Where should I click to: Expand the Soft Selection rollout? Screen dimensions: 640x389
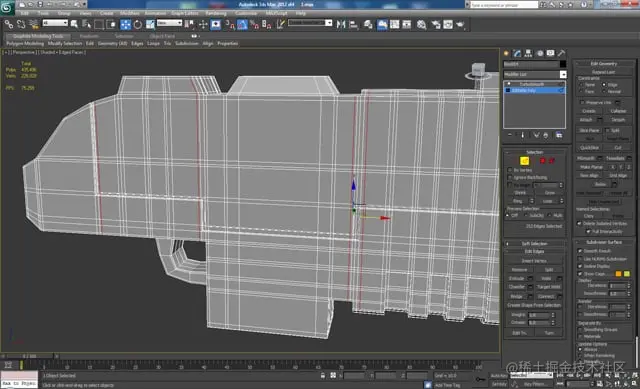[535, 244]
